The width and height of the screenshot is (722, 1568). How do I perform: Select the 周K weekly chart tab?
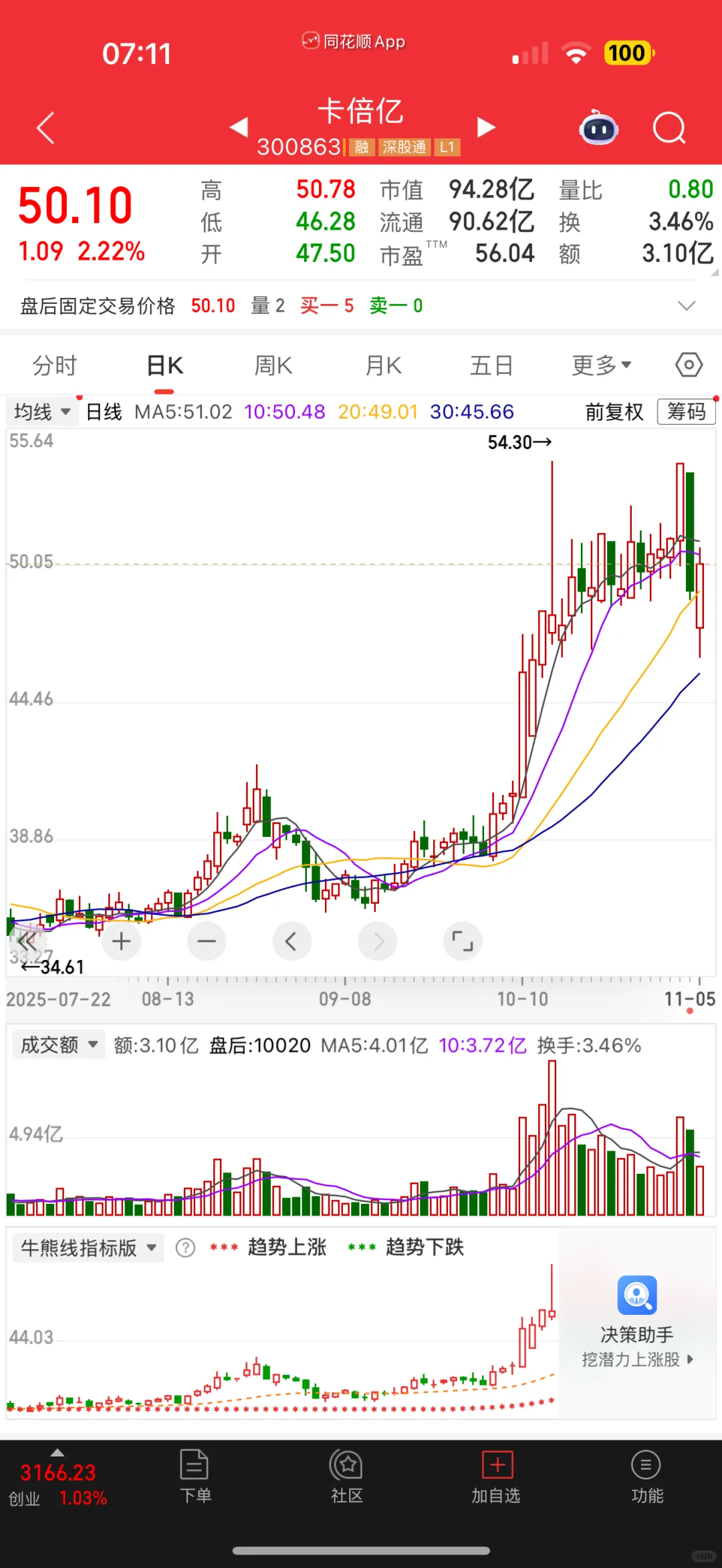pyautogui.click(x=273, y=365)
